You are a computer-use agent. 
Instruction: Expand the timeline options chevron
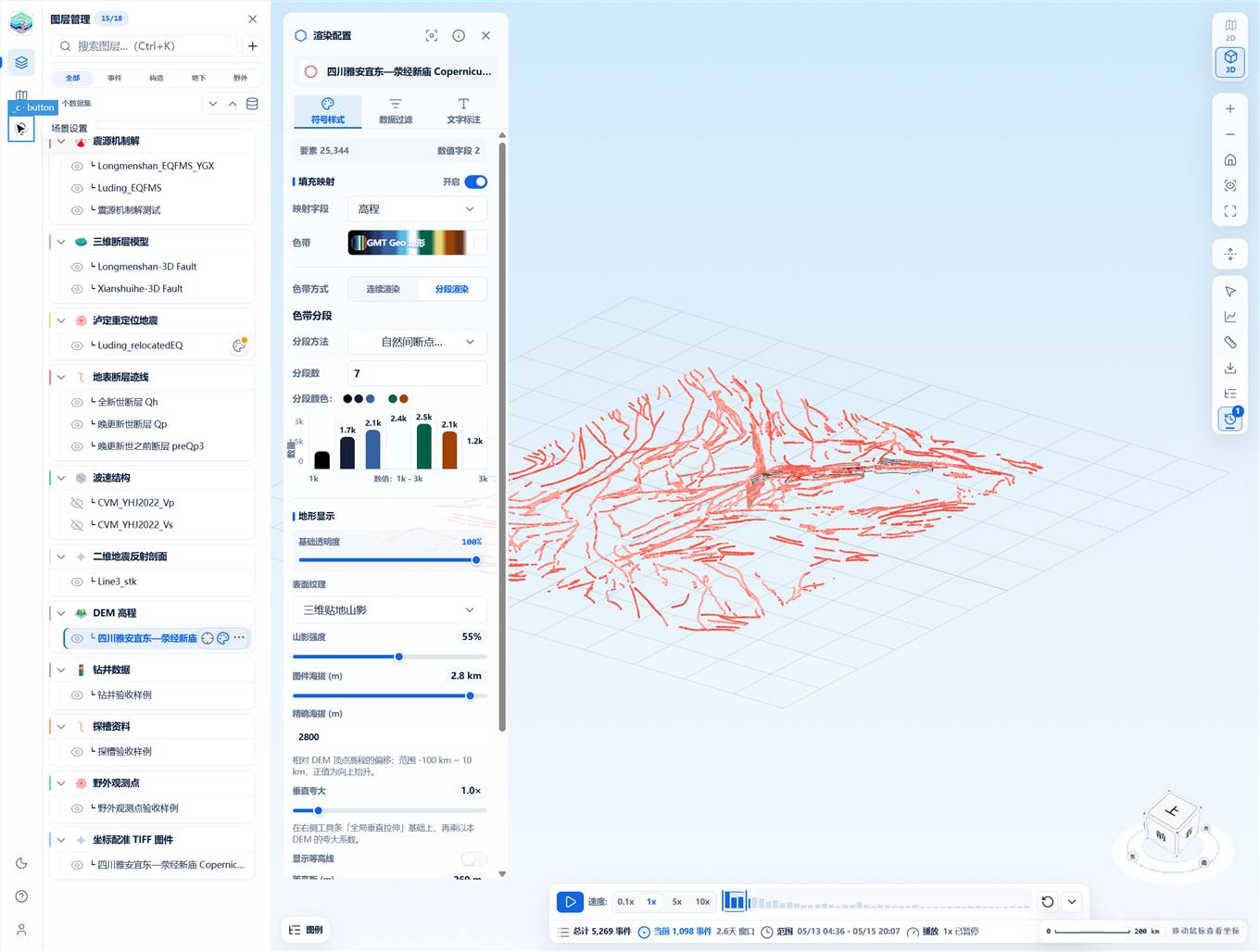point(1072,901)
